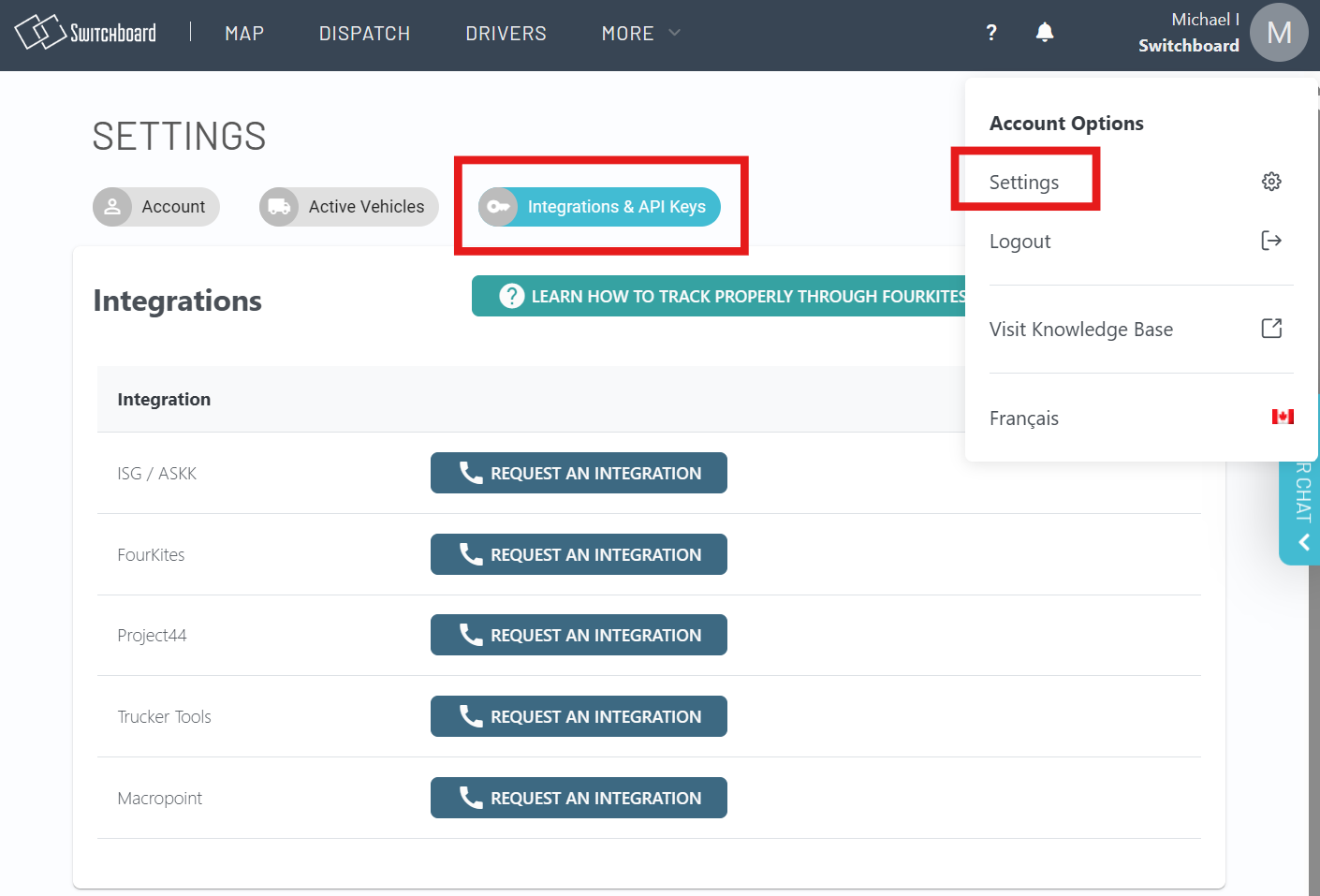Viewport: 1320px width, 896px height.
Task: Request an integration for Project44
Action: (579, 635)
